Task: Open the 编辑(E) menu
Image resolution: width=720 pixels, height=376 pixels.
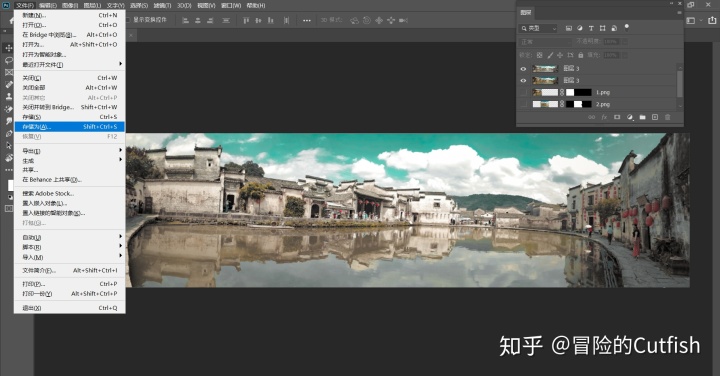Action: pyautogui.click(x=48, y=6)
